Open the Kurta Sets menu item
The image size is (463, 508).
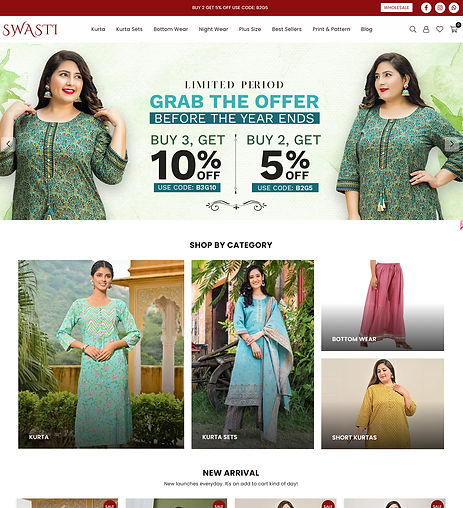[129, 29]
